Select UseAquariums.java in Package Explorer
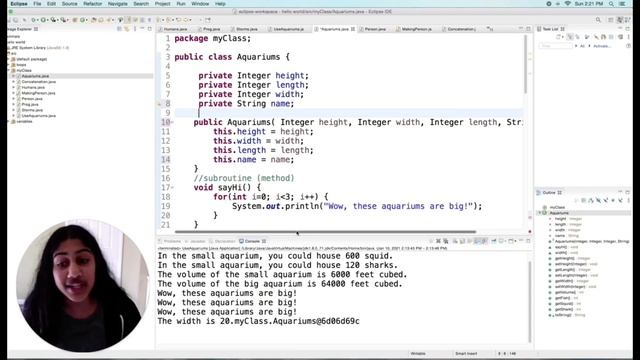This screenshot has width=640, height=360. [38, 116]
